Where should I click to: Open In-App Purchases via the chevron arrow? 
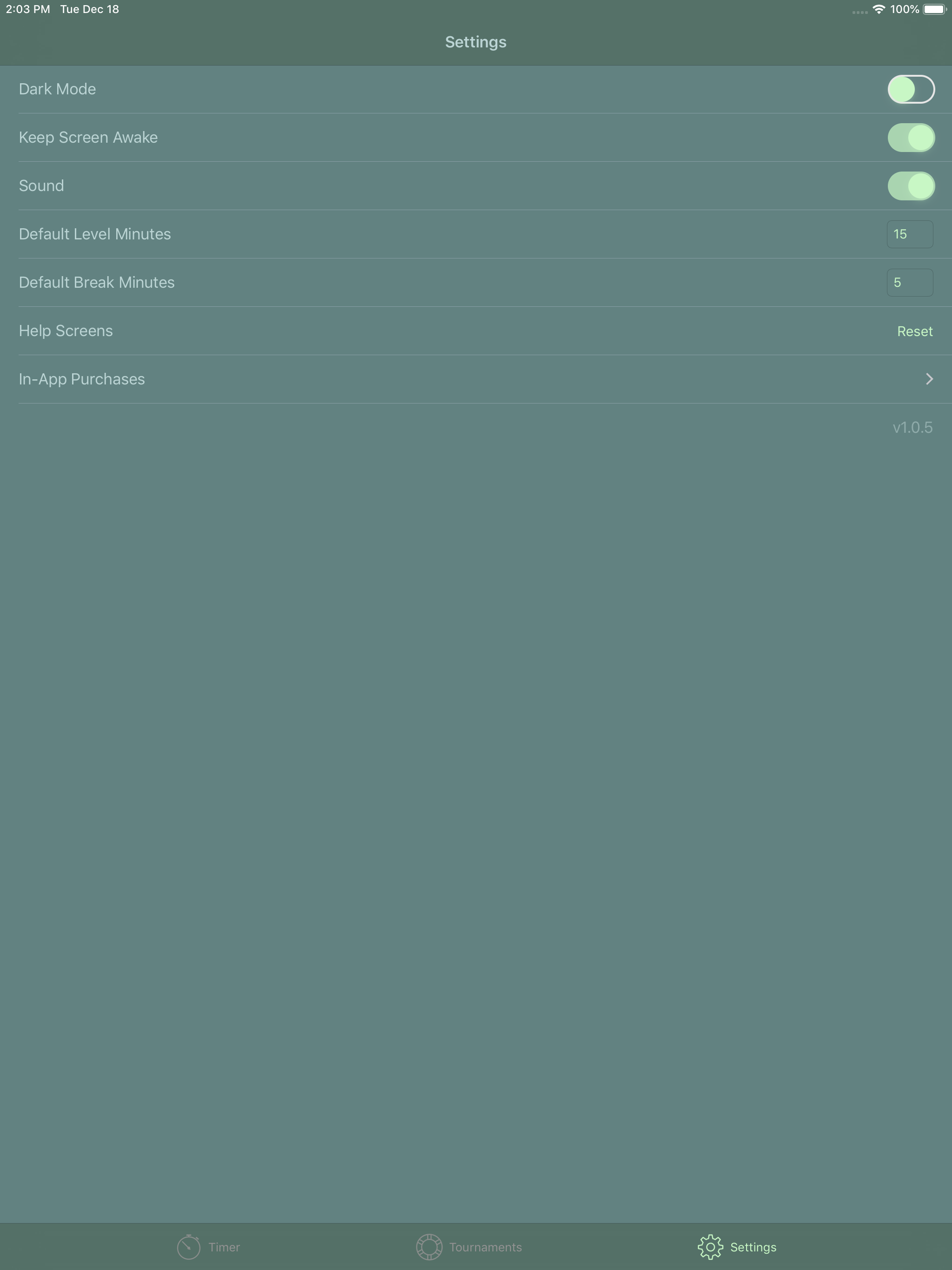click(929, 379)
